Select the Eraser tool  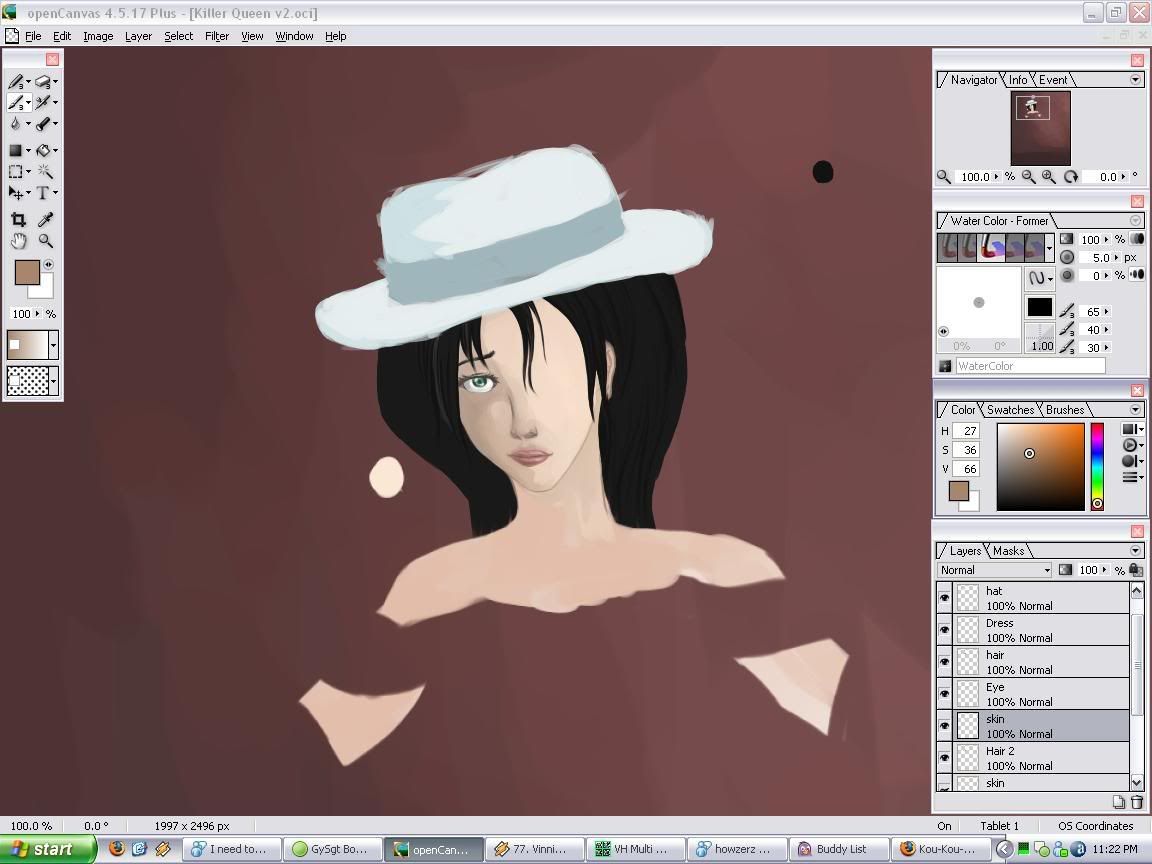point(43,82)
